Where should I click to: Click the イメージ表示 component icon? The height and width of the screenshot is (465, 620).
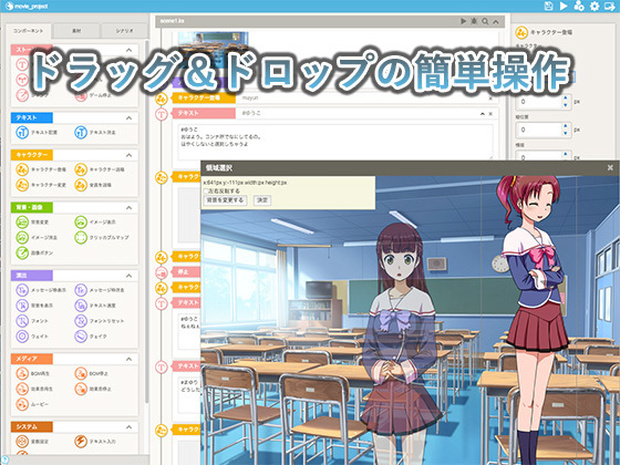click(81, 222)
